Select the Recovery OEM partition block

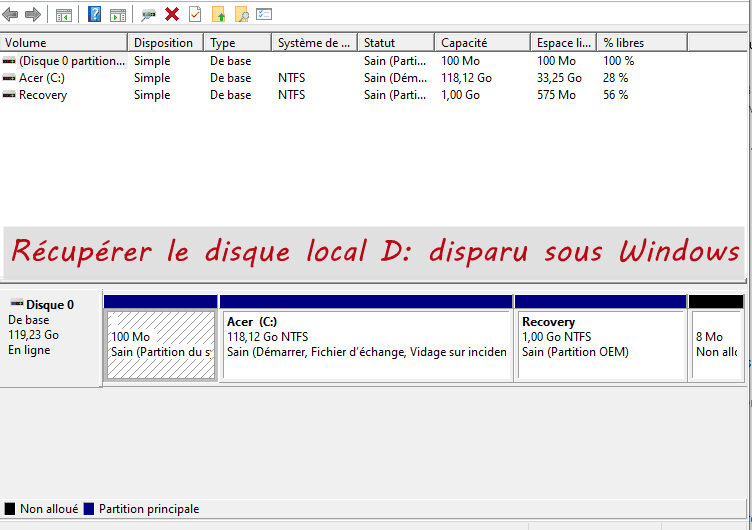tap(600, 345)
